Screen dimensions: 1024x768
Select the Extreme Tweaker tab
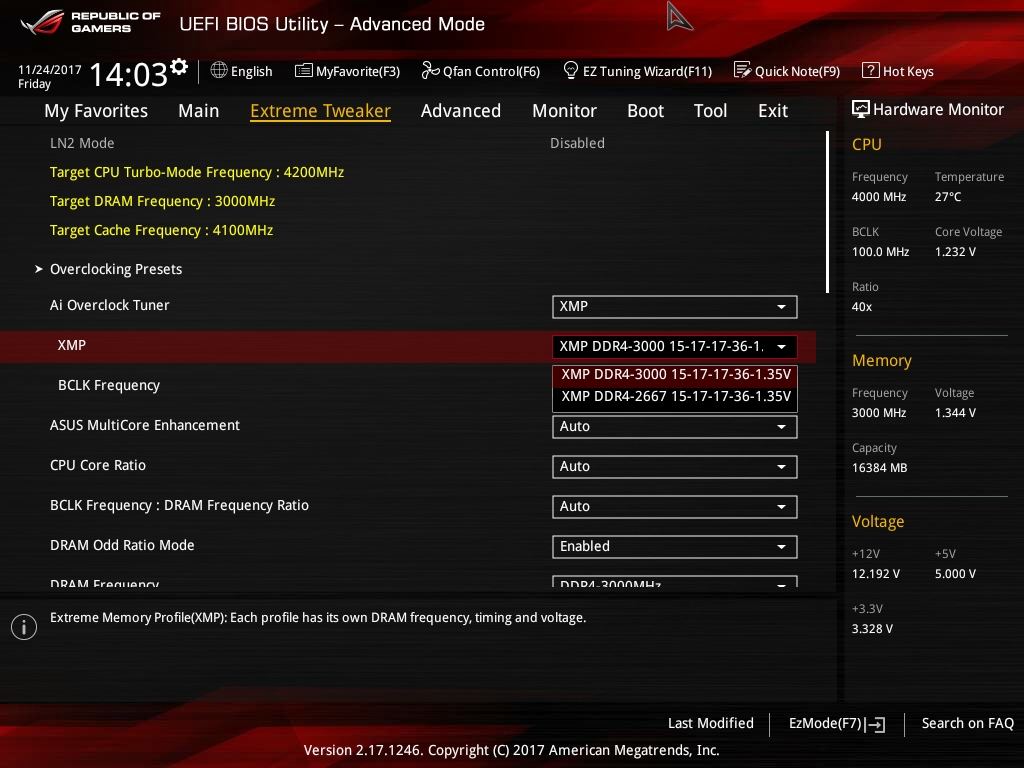[x=321, y=111]
